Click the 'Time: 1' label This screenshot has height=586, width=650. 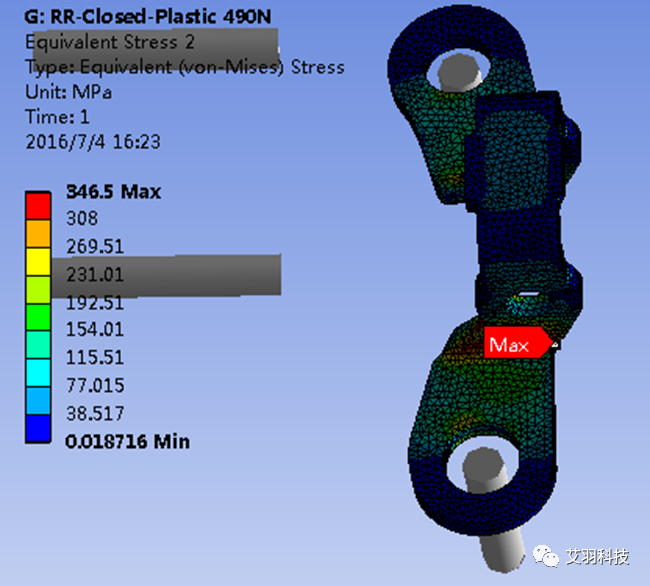57,117
